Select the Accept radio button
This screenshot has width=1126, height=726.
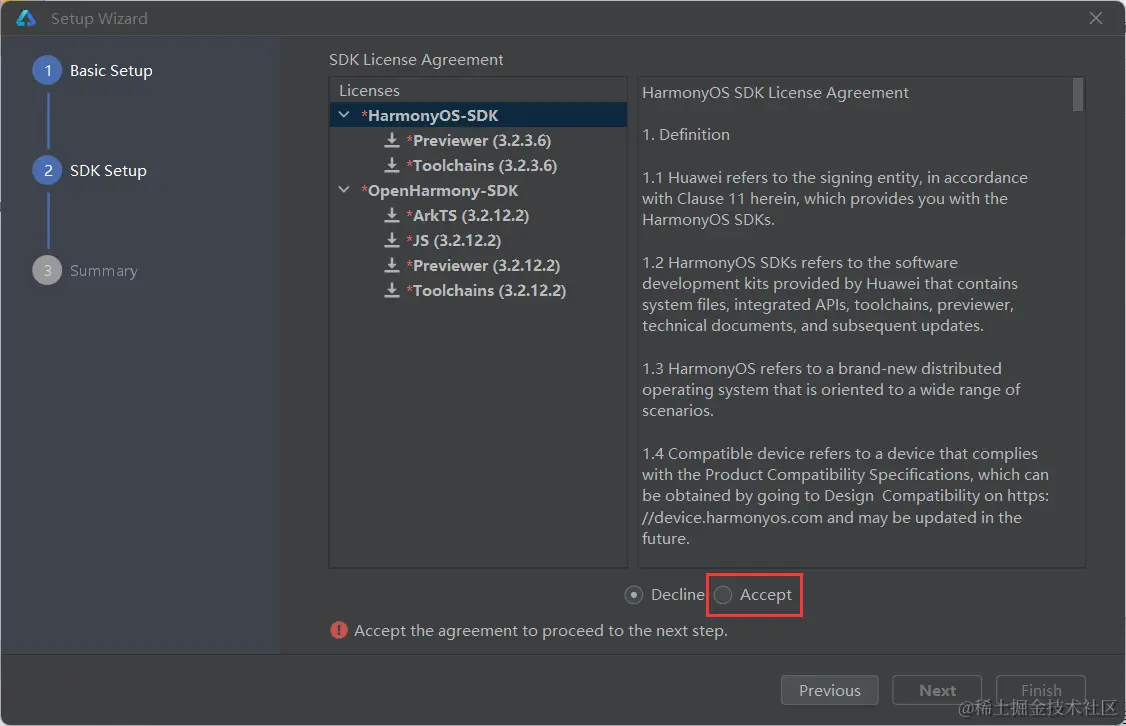click(723, 595)
